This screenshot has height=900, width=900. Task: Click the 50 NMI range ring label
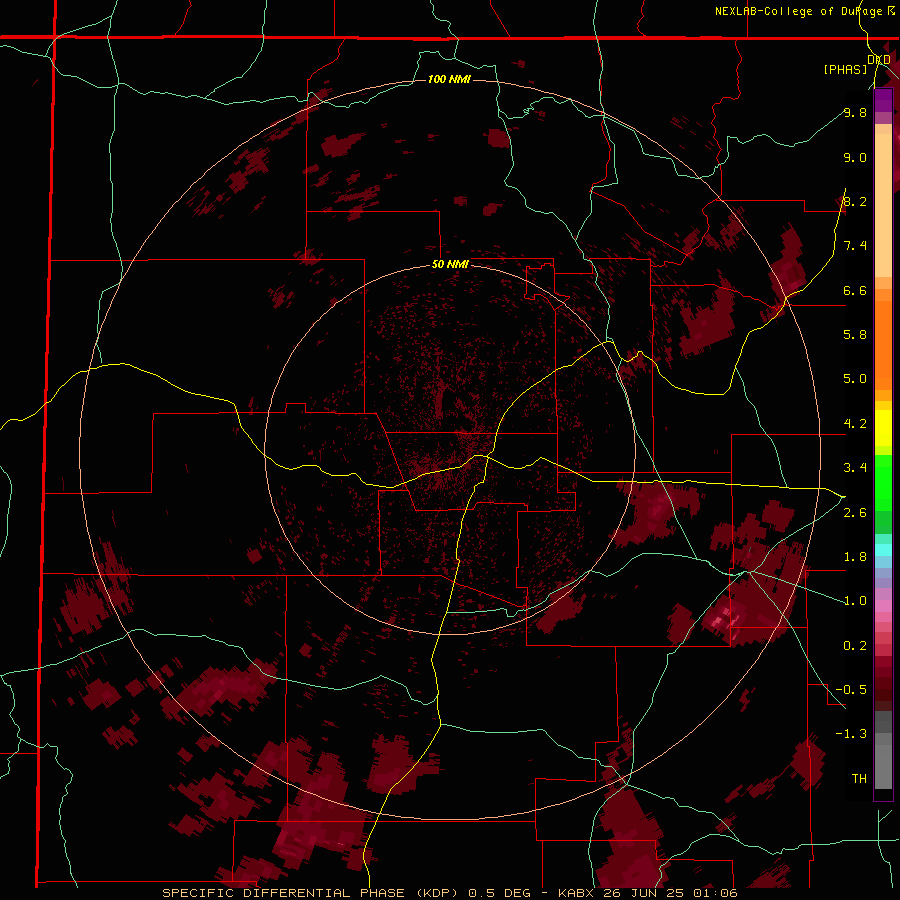[450, 265]
